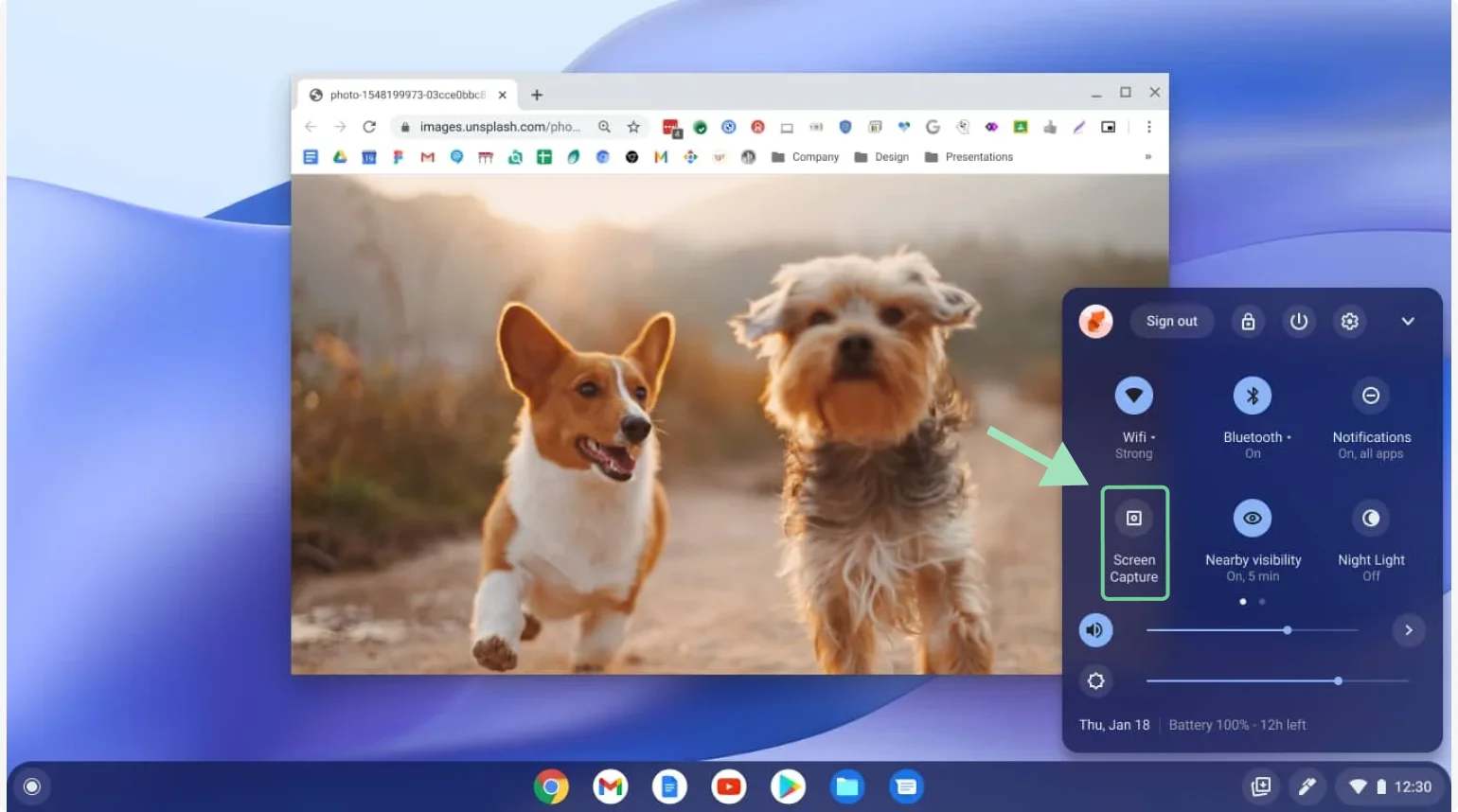
Task: Show hidden bookmarks with the double-arrow chevron
Action: [x=1147, y=156]
